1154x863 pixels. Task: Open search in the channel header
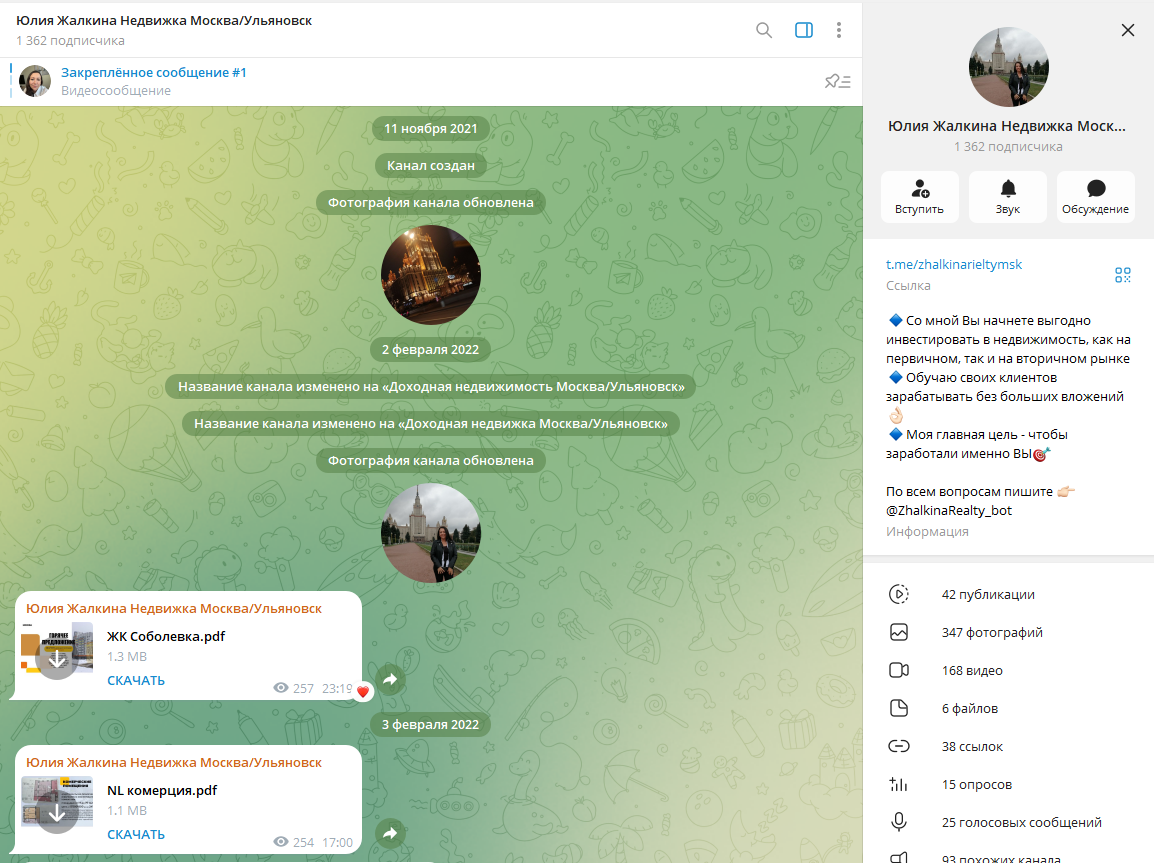[x=764, y=30]
